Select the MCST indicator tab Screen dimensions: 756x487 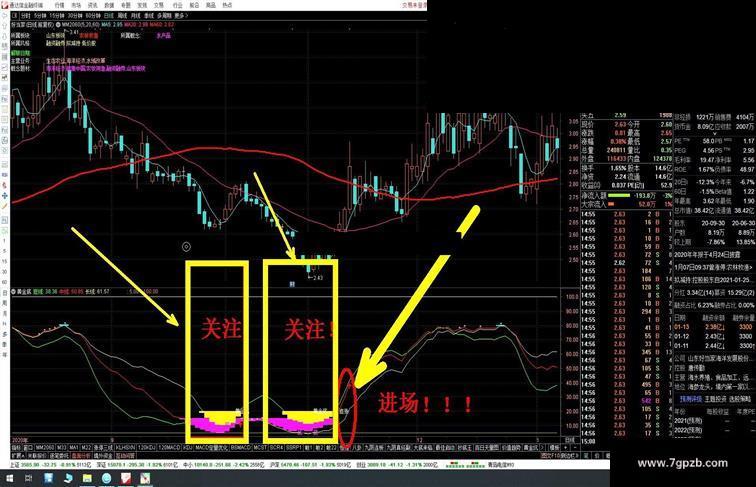260,447
